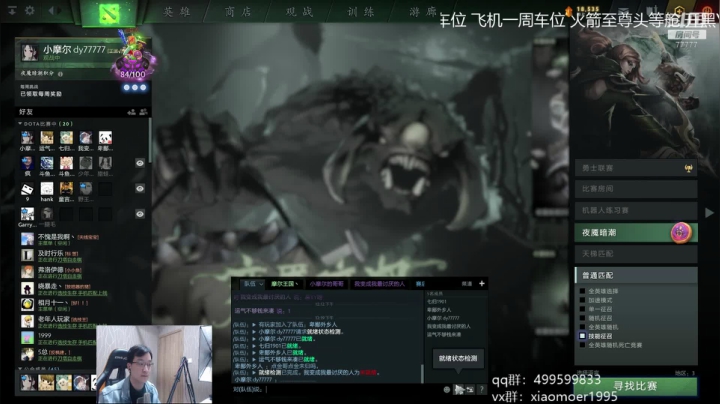Open the 游廊 (Arcade) tab

(422, 12)
